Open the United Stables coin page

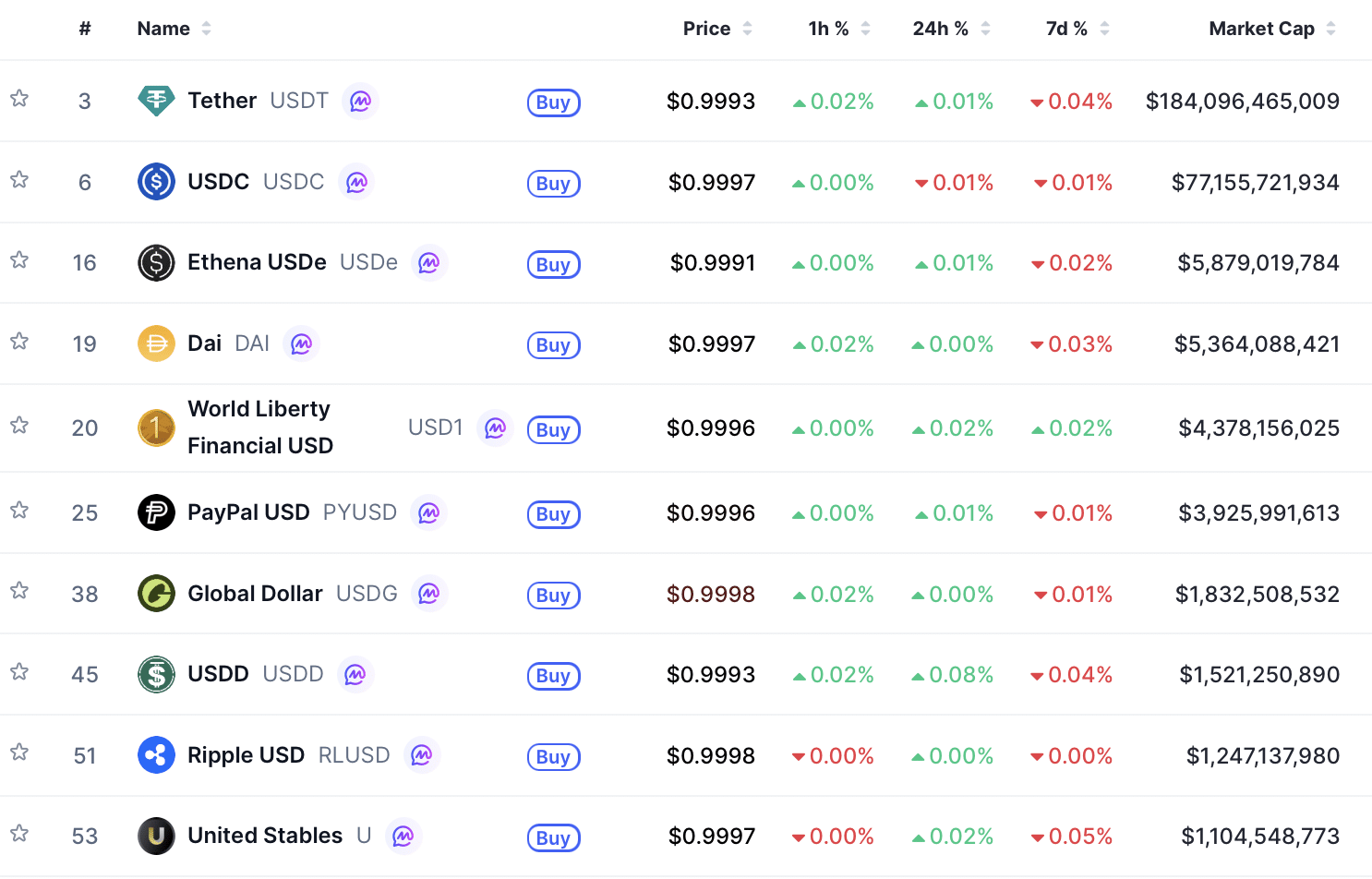pyautogui.click(x=265, y=837)
